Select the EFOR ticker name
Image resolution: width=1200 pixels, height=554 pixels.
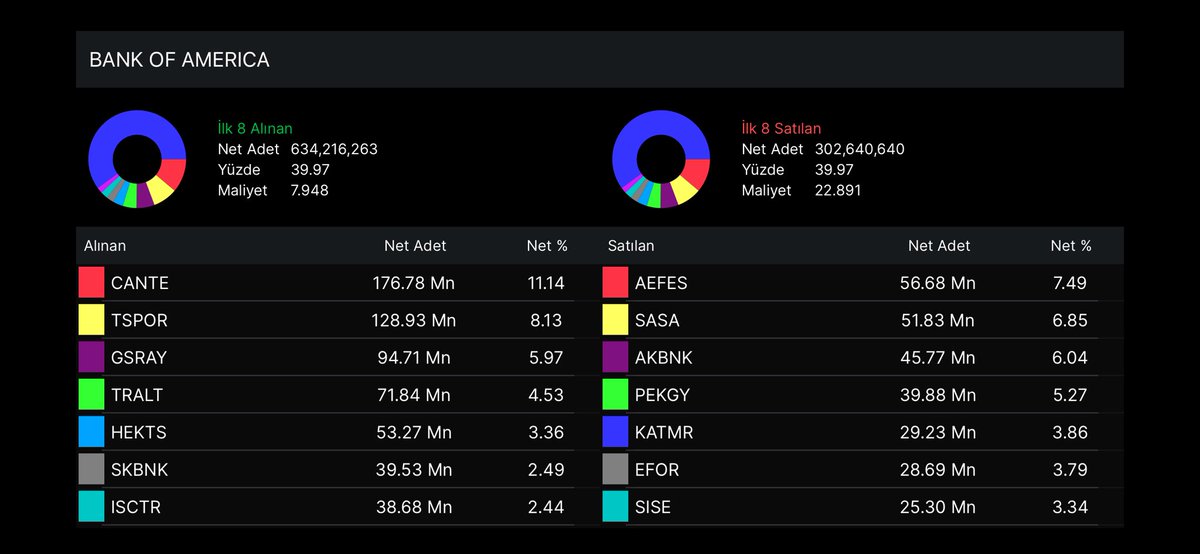[658, 470]
